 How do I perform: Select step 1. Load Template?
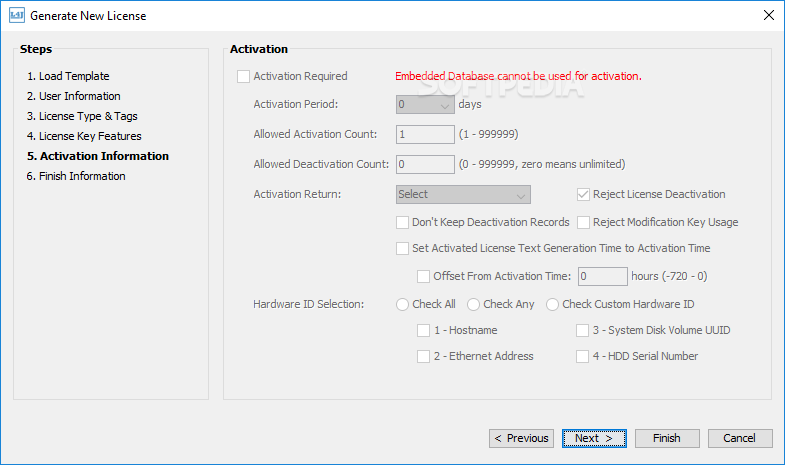point(68,76)
